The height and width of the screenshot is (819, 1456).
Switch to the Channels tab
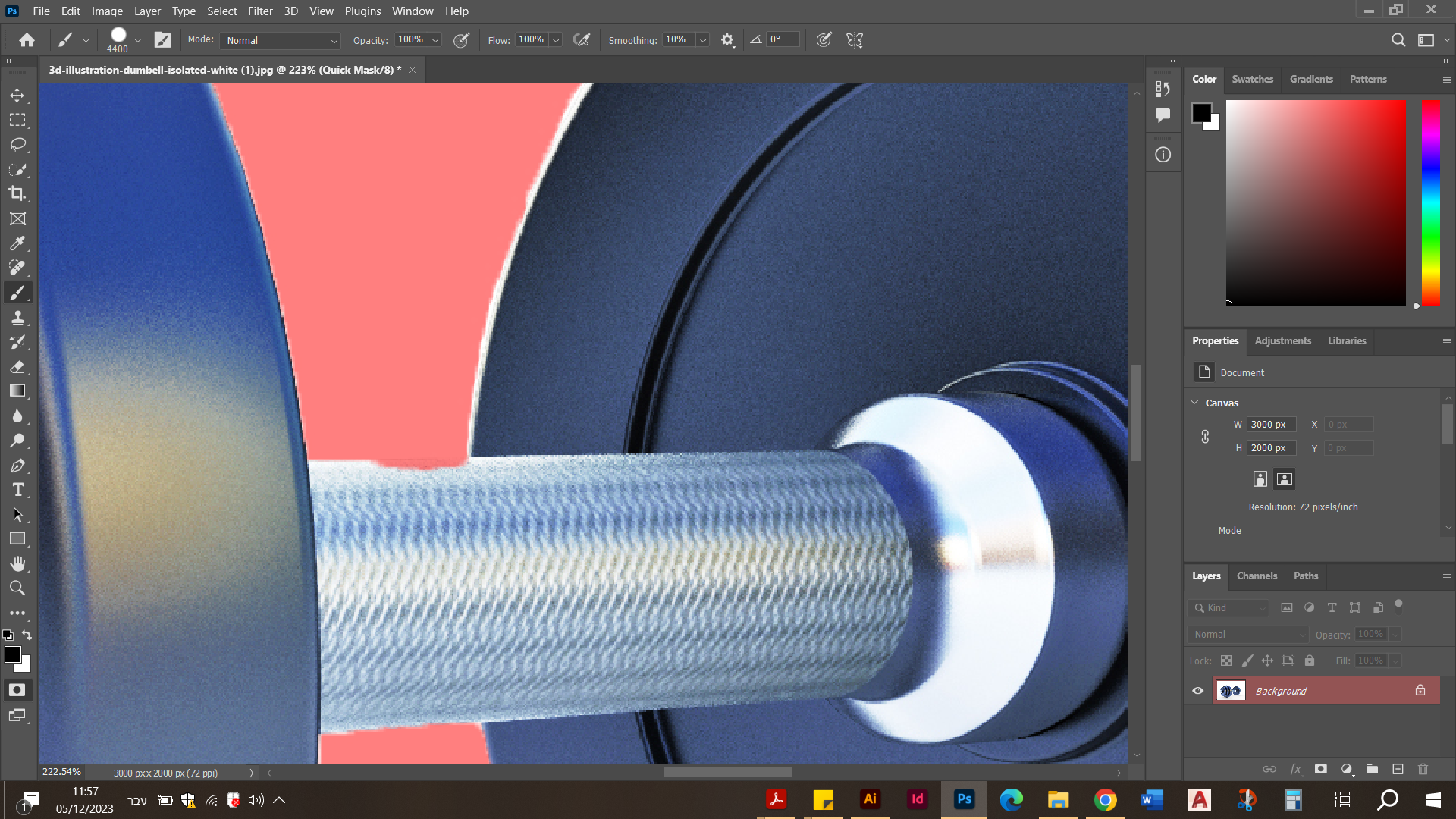tap(1257, 576)
